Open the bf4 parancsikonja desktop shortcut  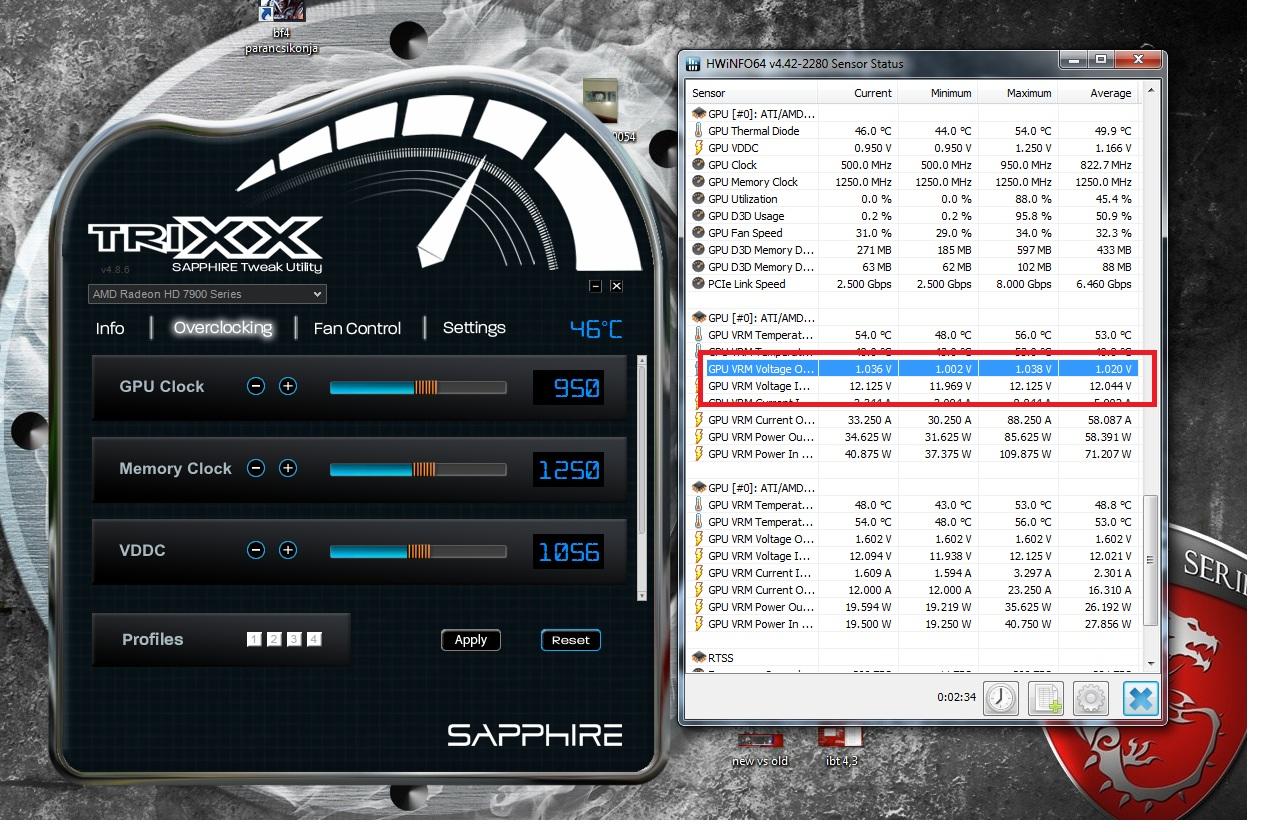[x=281, y=28]
